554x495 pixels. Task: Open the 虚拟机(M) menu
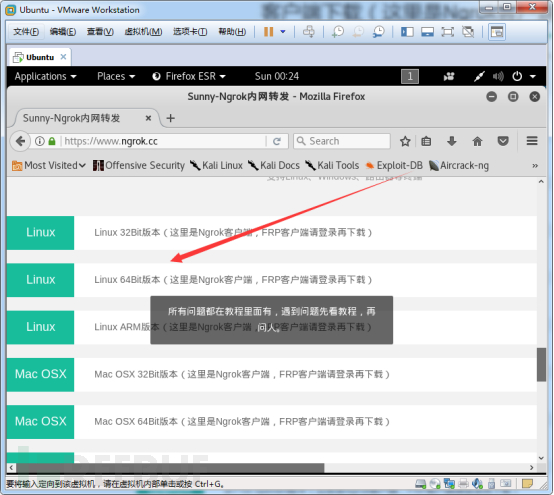143,32
